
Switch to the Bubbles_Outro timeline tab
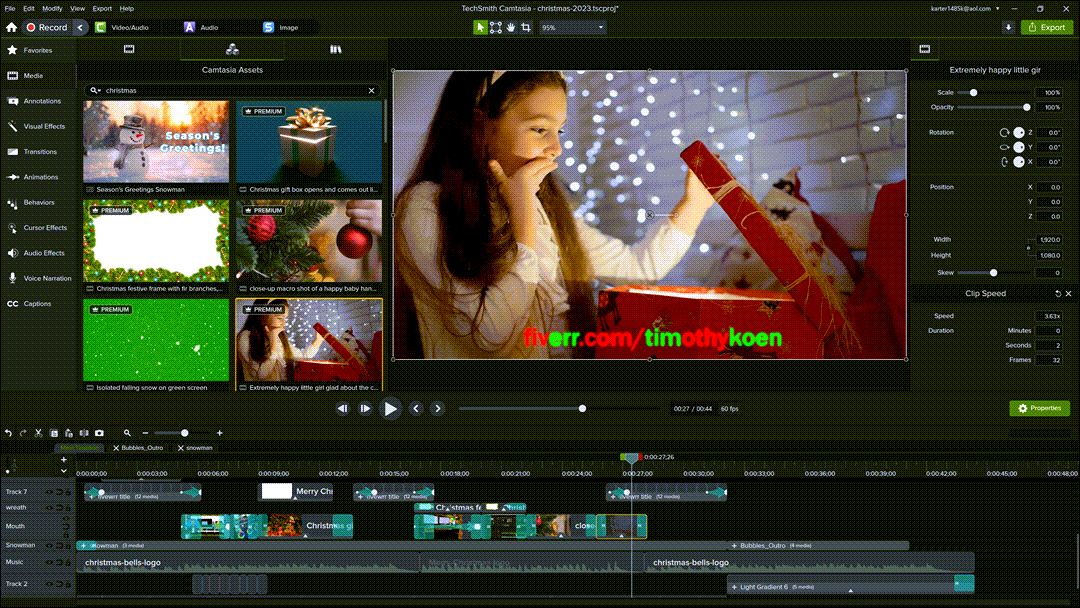coord(140,447)
